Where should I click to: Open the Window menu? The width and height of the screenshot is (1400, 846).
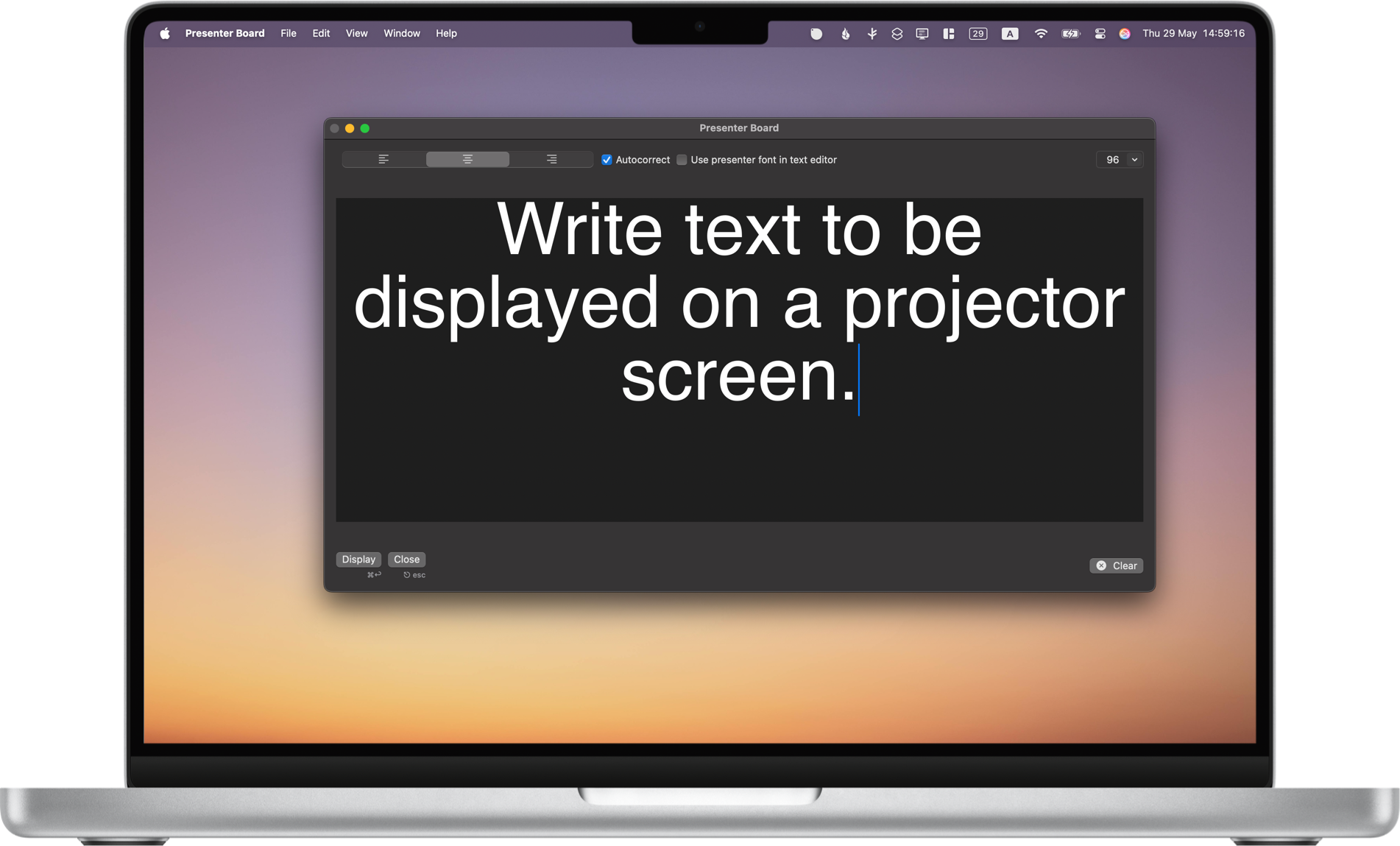[401, 33]
